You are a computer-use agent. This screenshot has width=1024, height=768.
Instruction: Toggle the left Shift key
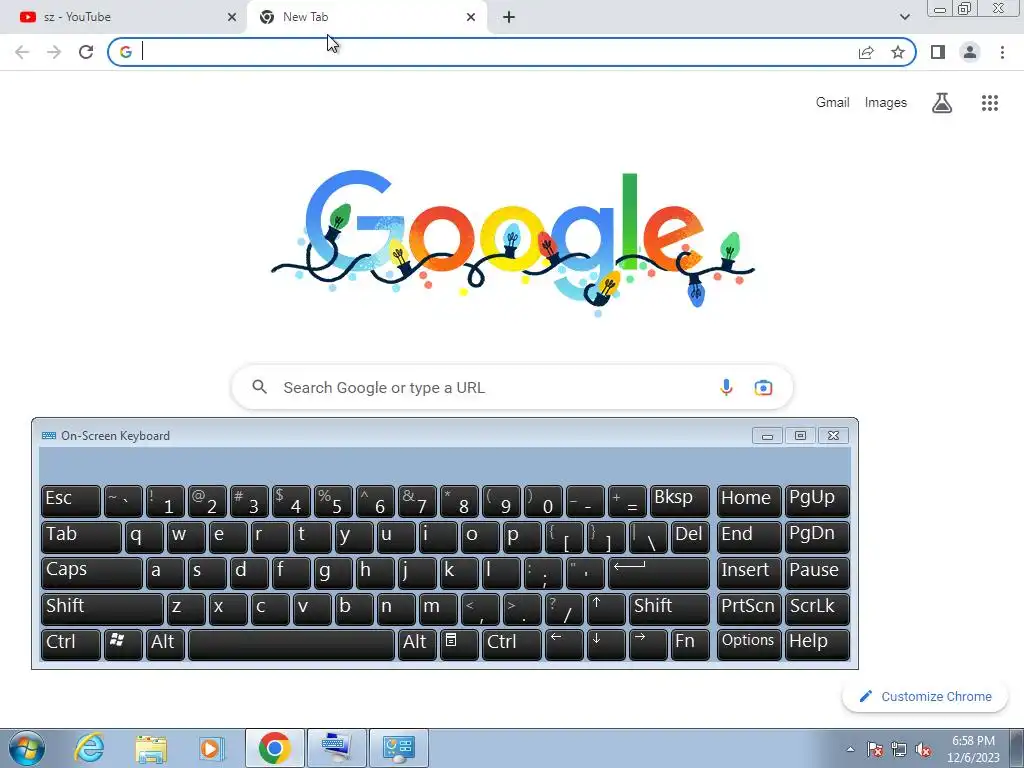pyautogui.click(x=102, y=608)
